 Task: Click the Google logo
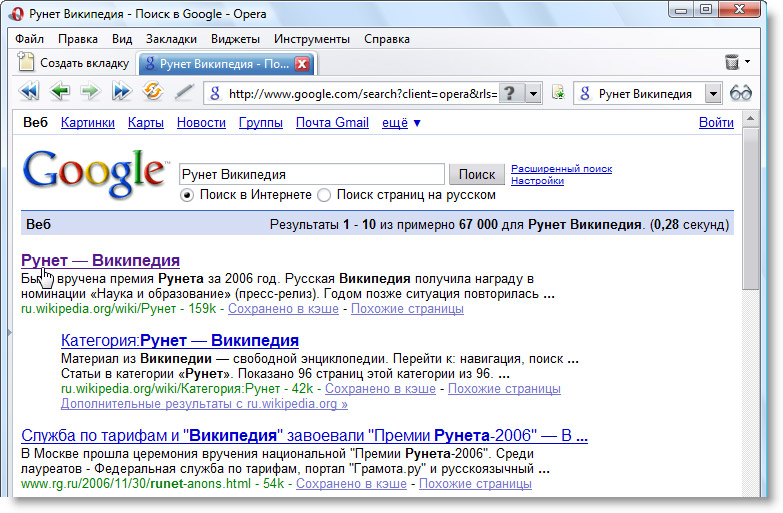(x=94, y=173)
